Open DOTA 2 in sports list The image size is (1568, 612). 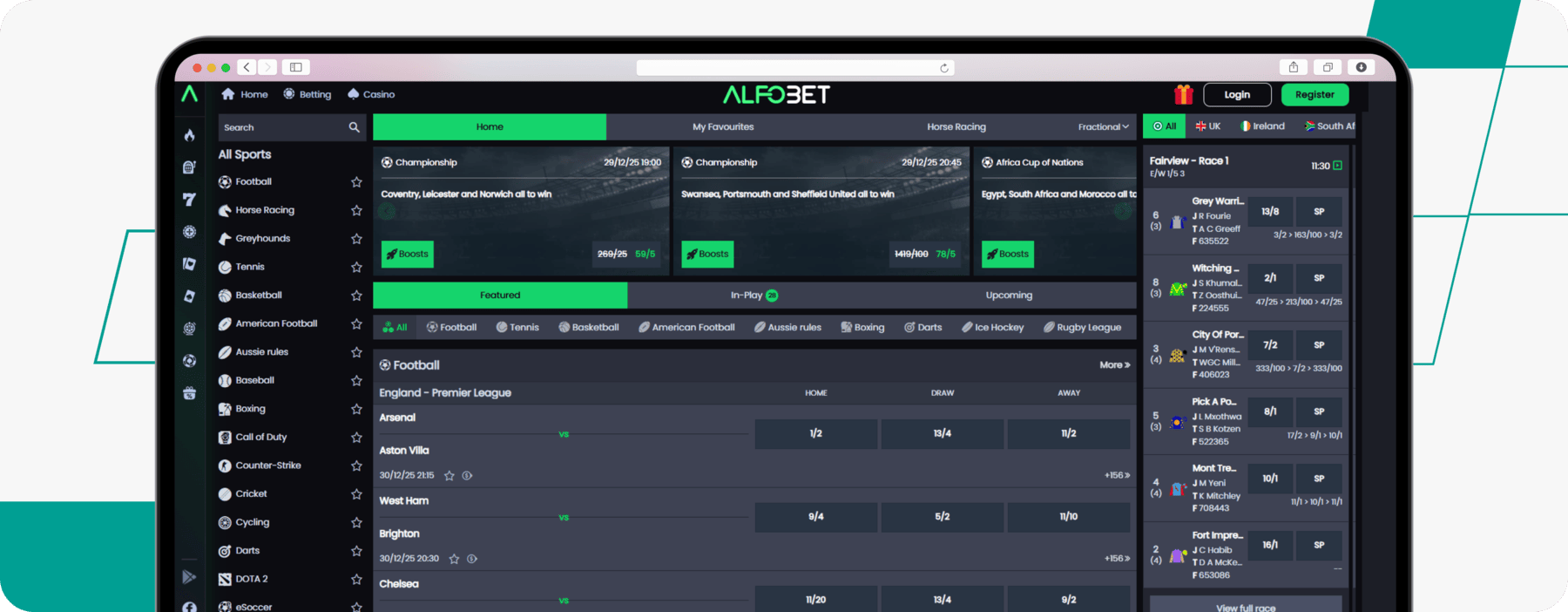click(x=252, y=579)
